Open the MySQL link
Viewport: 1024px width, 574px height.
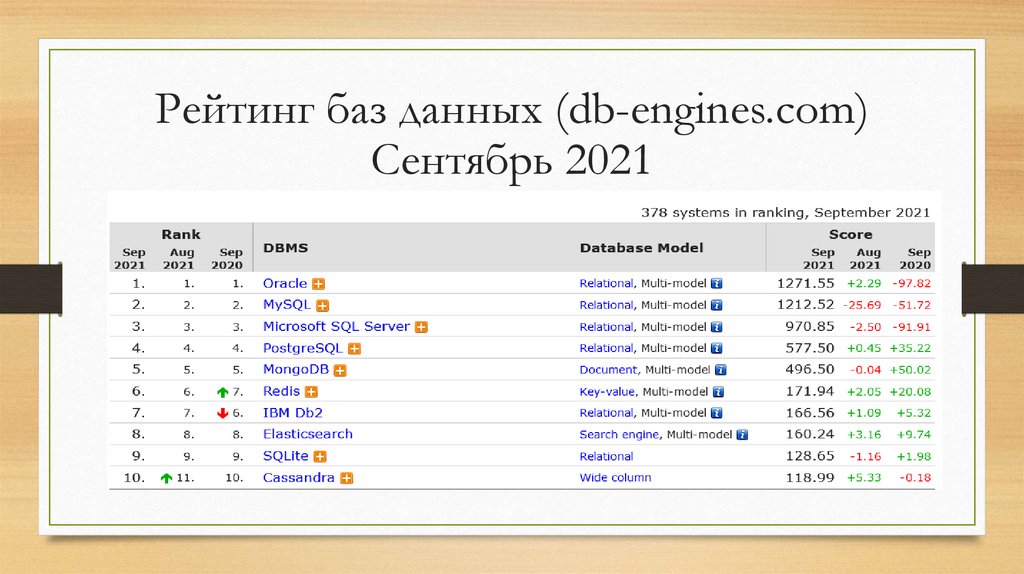pos(287,305)
